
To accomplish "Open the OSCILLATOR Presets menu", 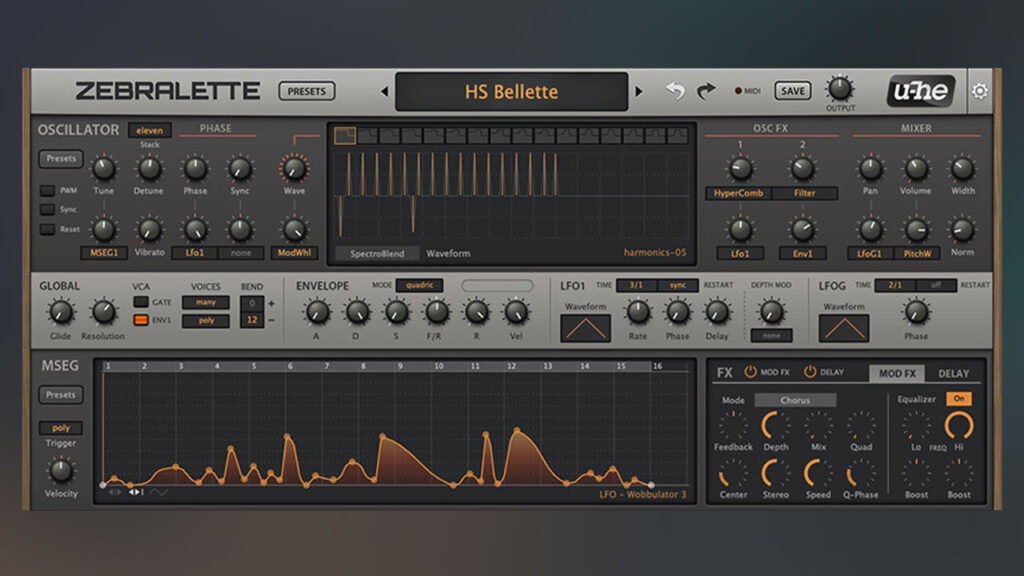I will 60,158.
